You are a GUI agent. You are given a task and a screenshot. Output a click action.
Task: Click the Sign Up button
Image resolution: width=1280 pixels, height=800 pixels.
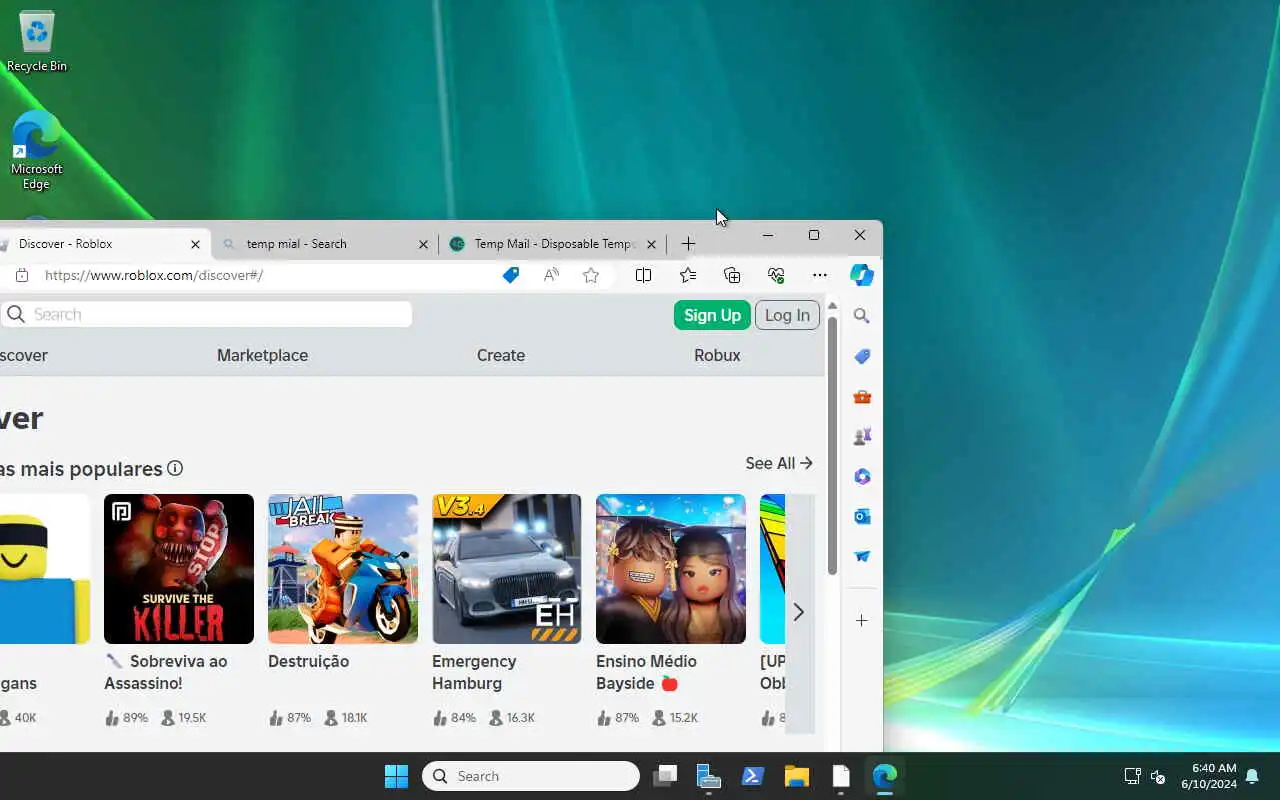click(x=712, y=315)
